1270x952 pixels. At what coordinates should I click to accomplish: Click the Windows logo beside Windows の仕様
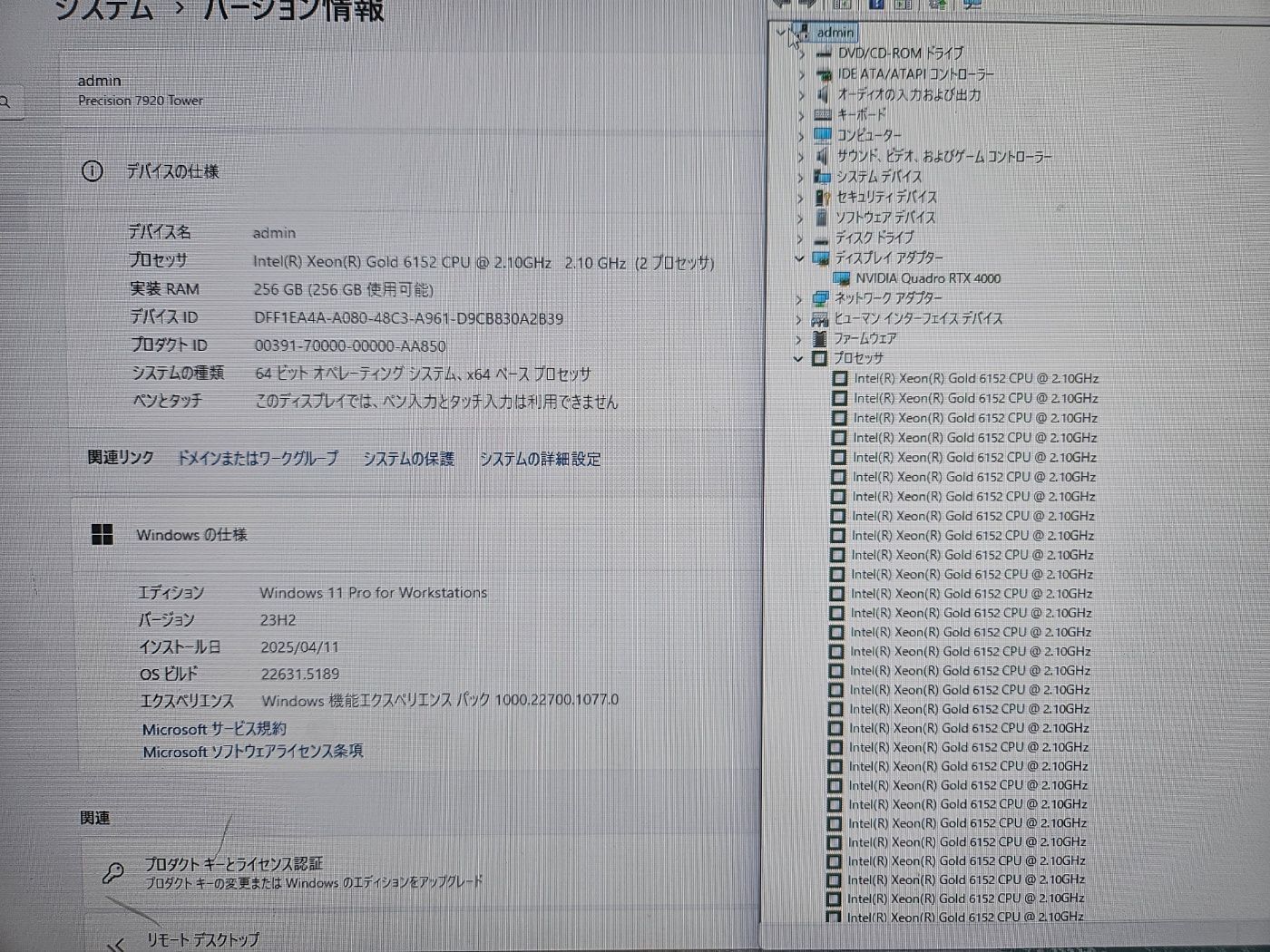103,535
